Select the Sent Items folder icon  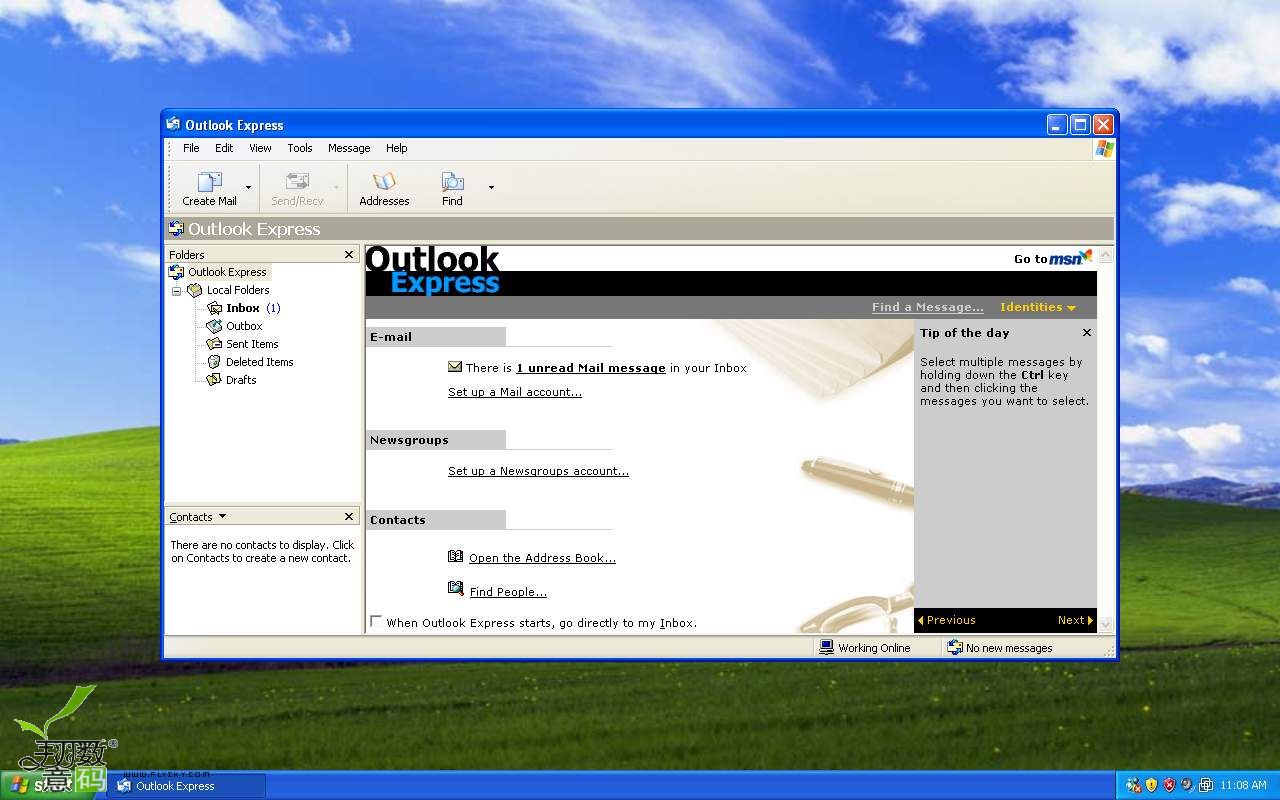(214, 344)
